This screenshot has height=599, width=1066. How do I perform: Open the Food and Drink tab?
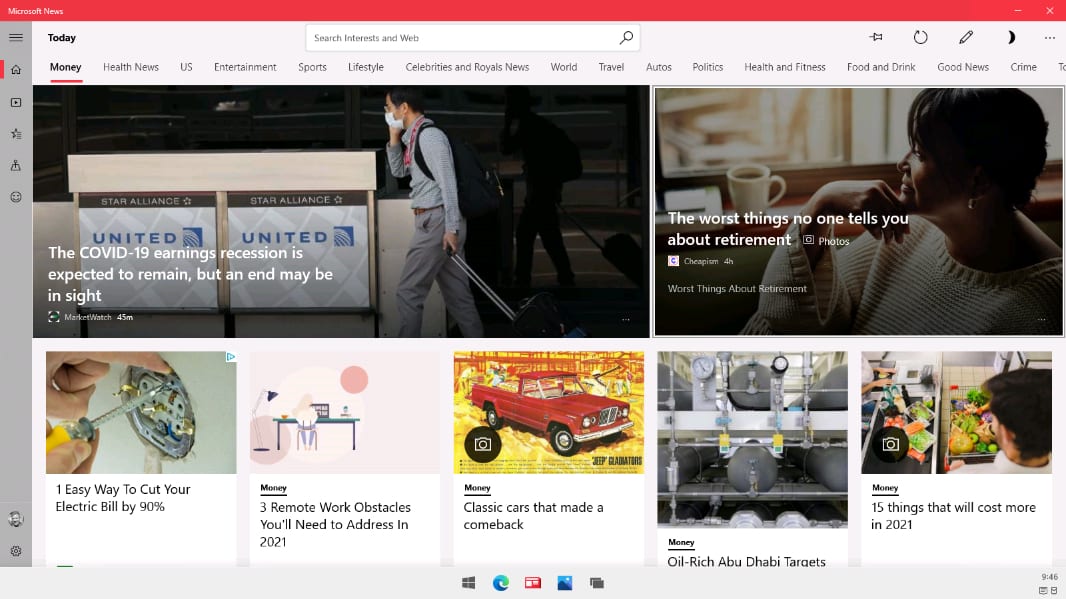coord(881,67)
